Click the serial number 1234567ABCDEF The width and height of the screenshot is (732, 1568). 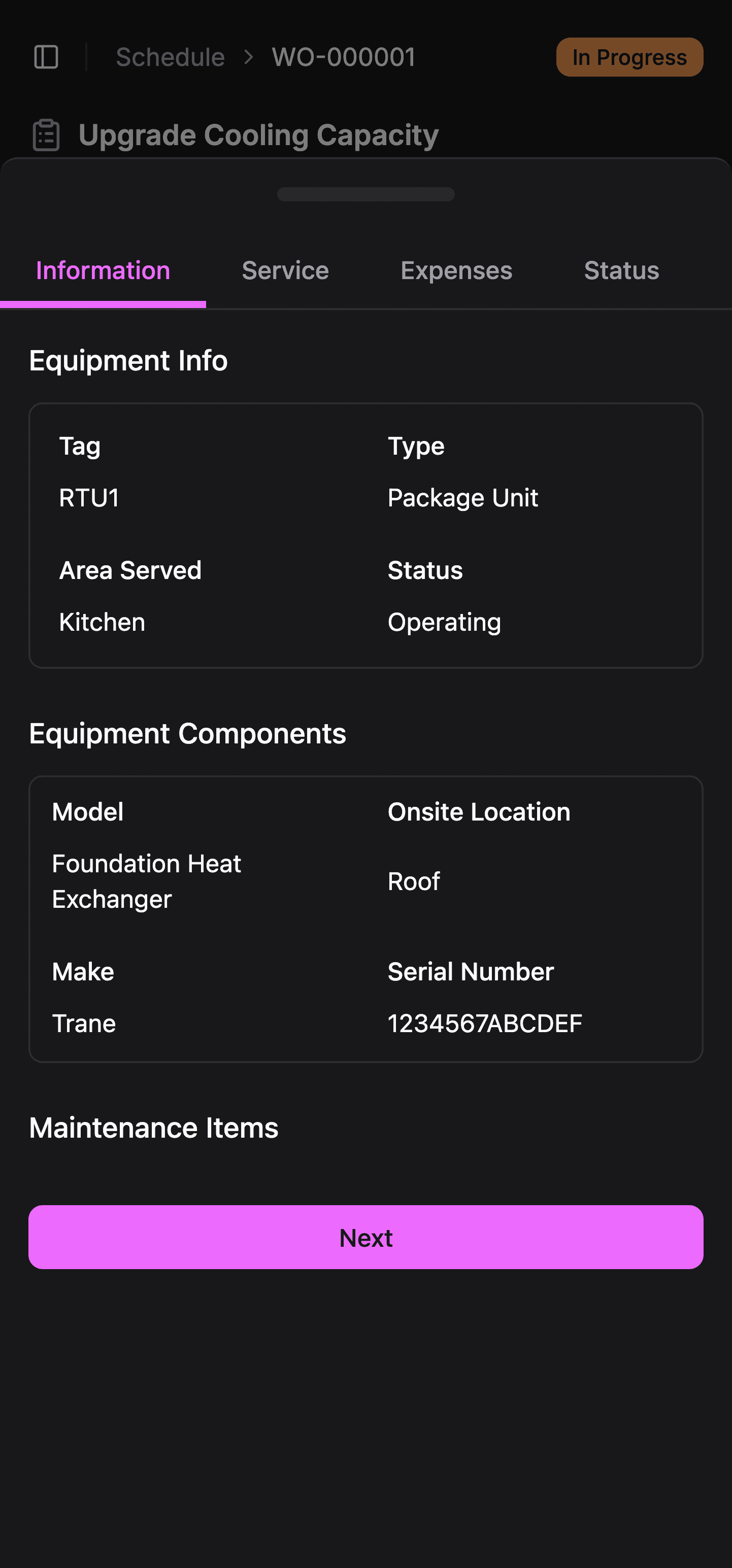485,1024
